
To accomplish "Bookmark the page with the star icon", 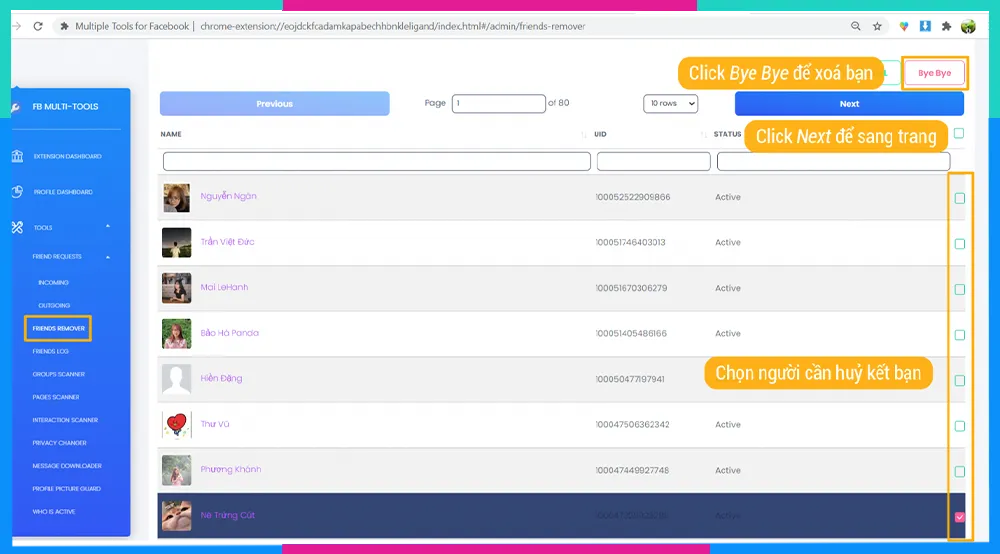I will (x=877, y=26).
